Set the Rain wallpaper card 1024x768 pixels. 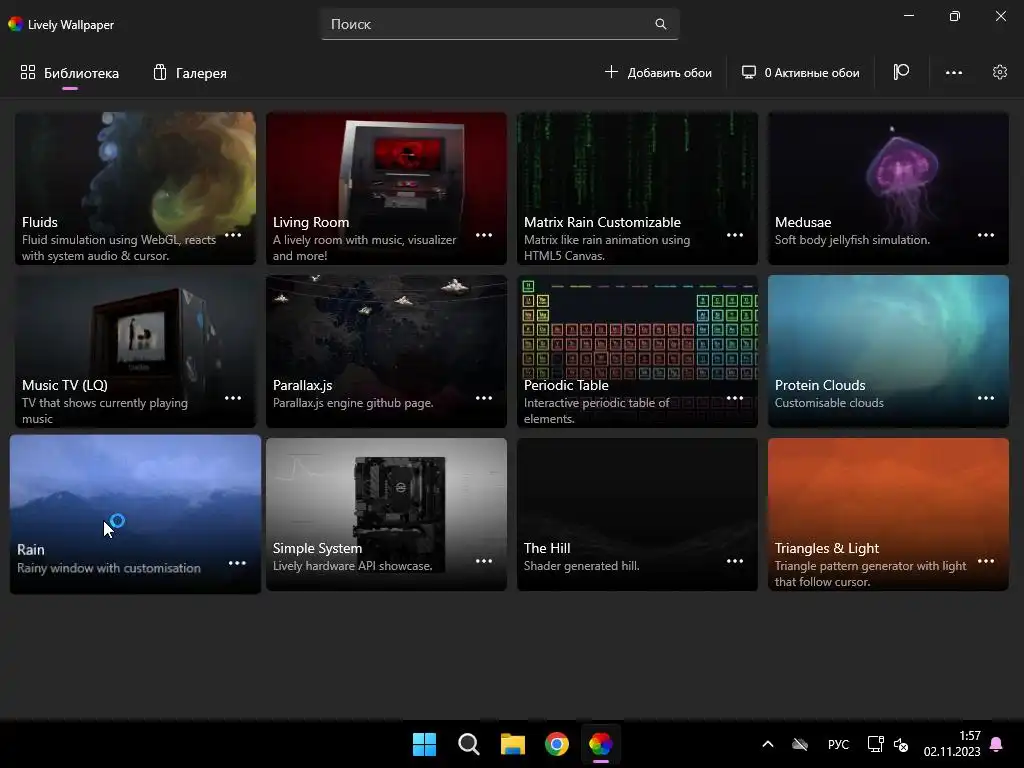tap(135, 515)
